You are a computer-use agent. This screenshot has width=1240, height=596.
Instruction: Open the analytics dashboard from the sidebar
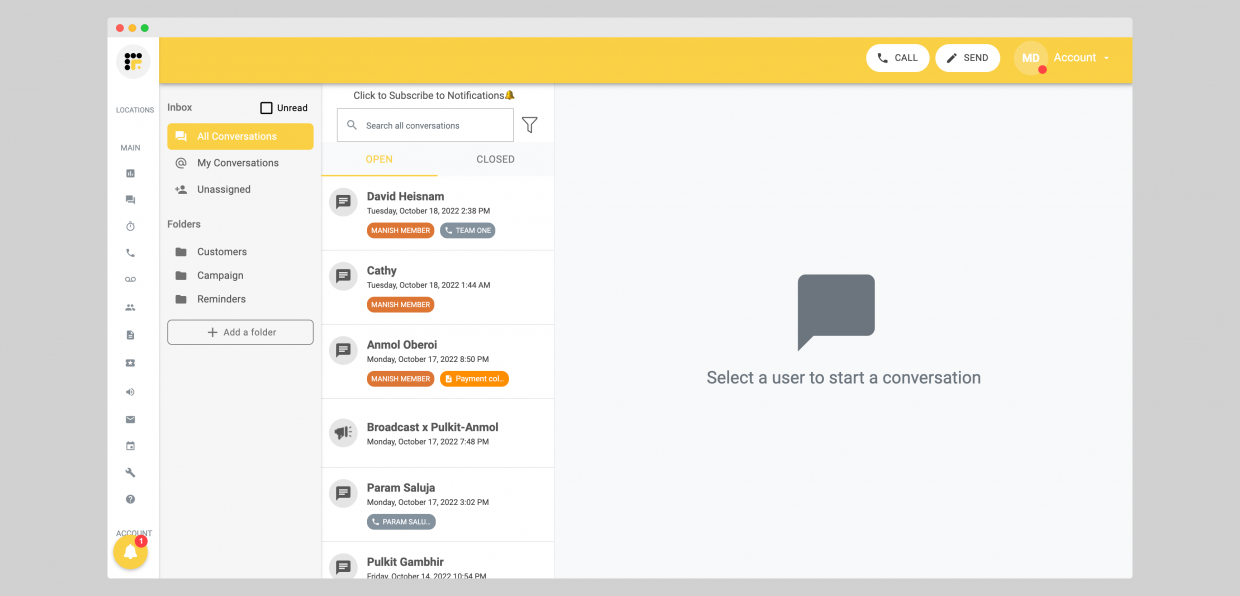[x=130, y=172]
